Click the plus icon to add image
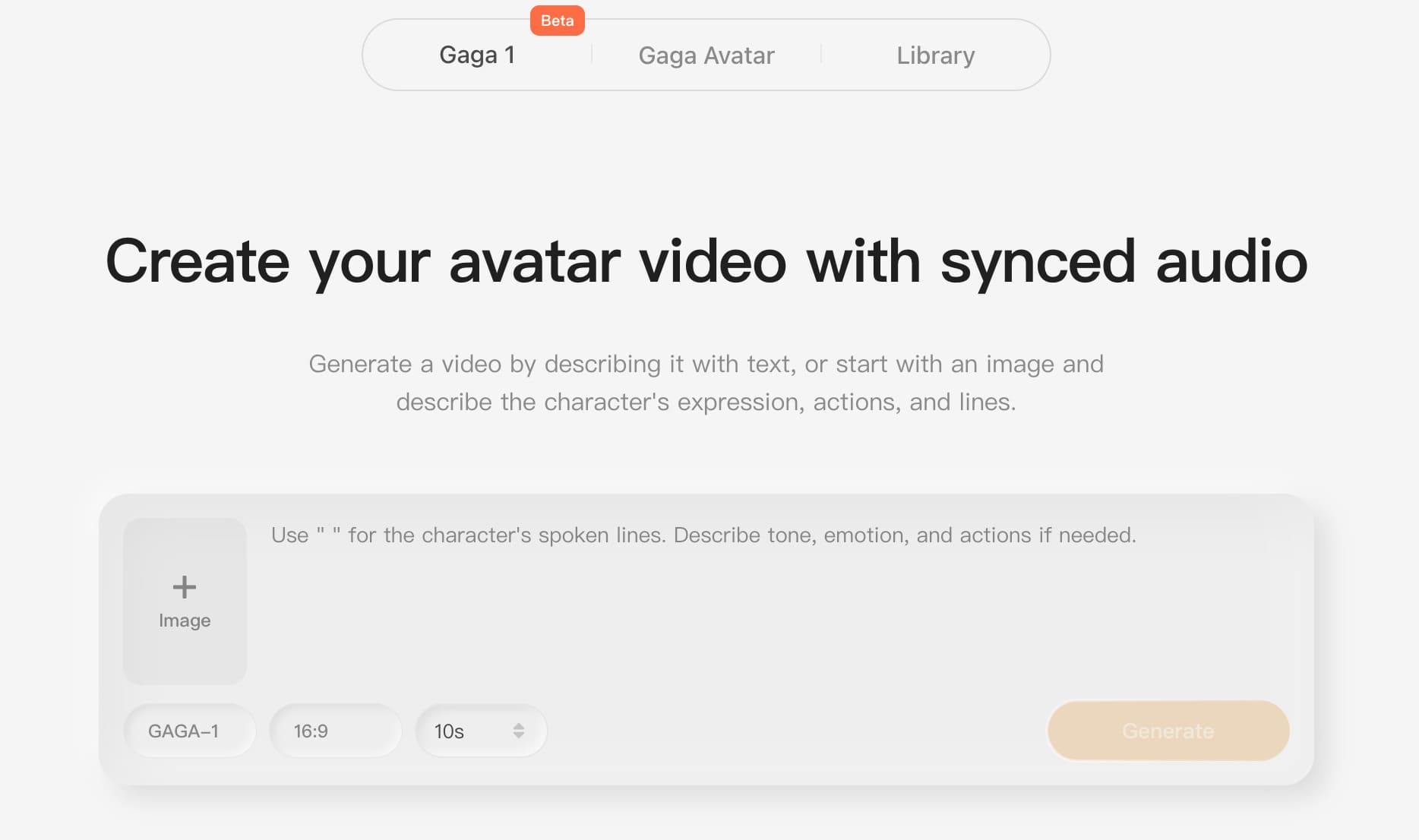This screenshot has height=840, width=1419. coord(185,586)
